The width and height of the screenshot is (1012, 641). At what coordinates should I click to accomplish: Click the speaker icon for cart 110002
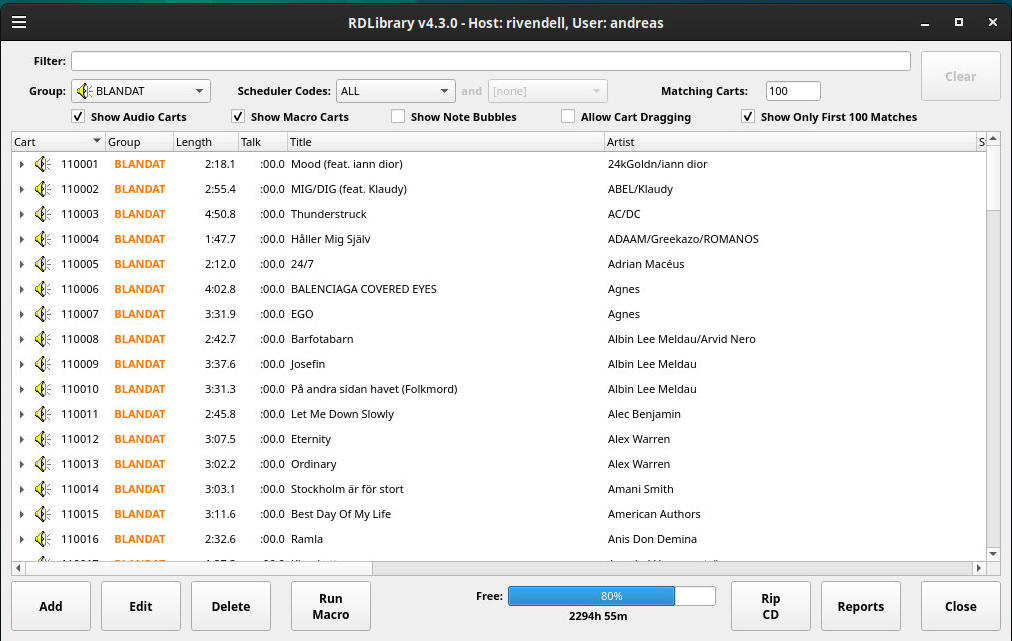(x=43, y=189)
